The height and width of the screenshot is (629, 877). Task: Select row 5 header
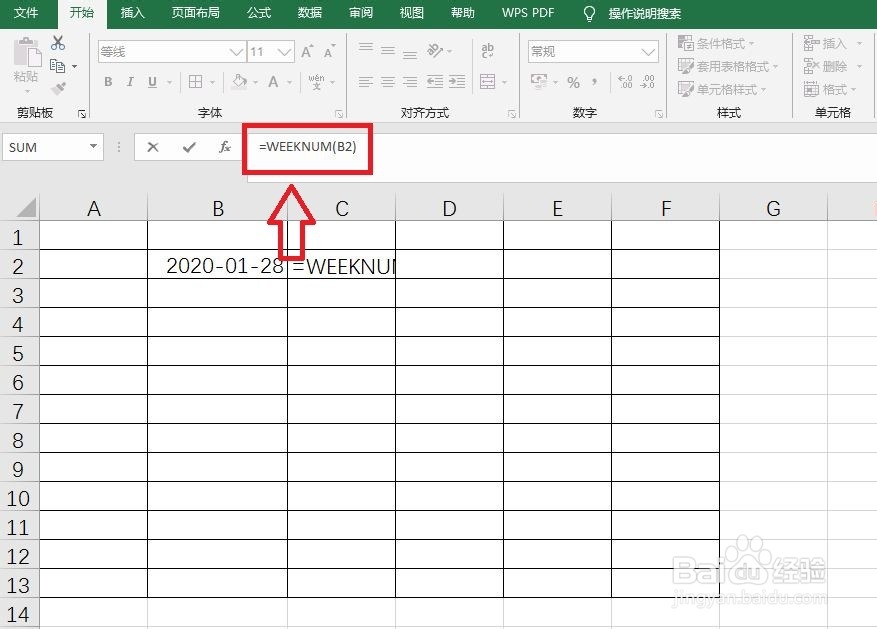click(18, 353)
